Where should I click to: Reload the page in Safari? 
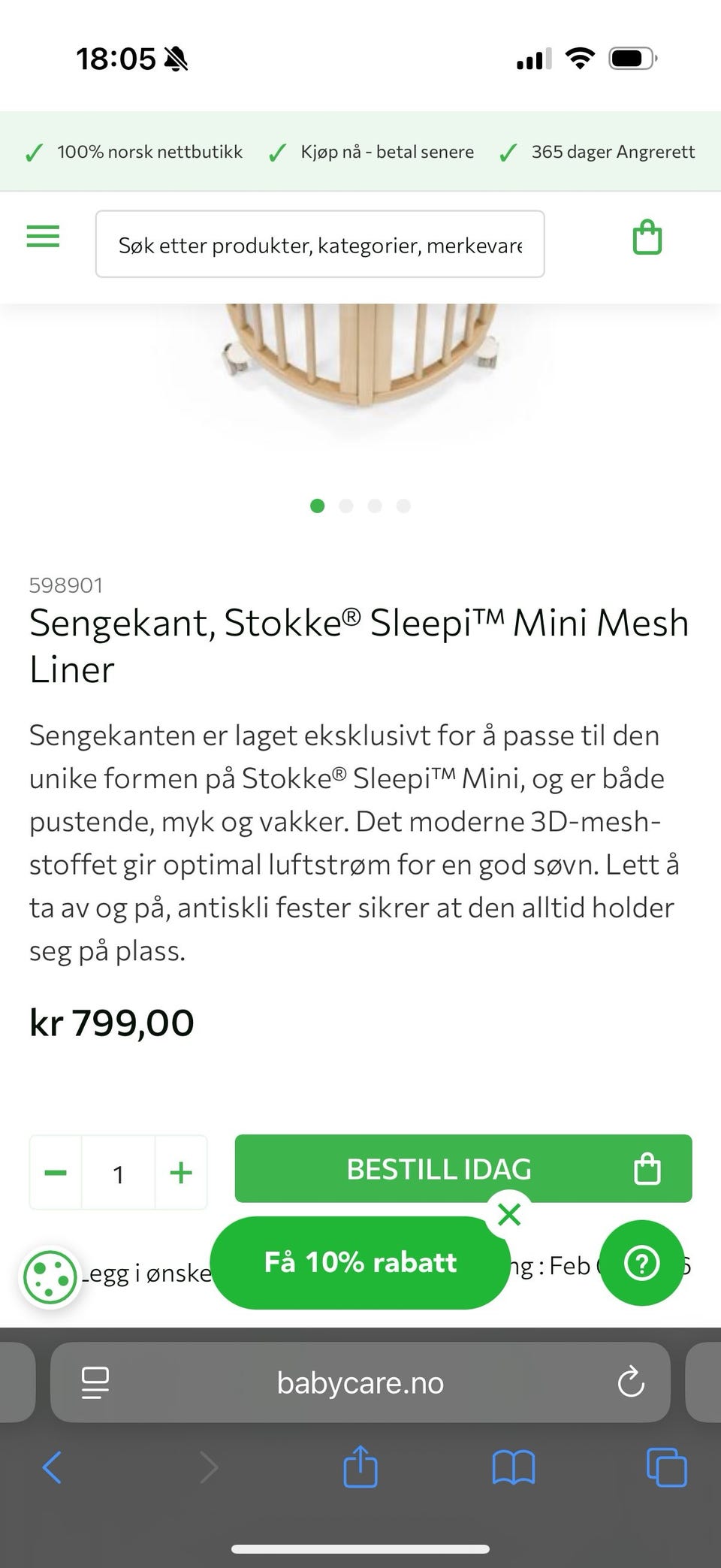pos(630,1382)
